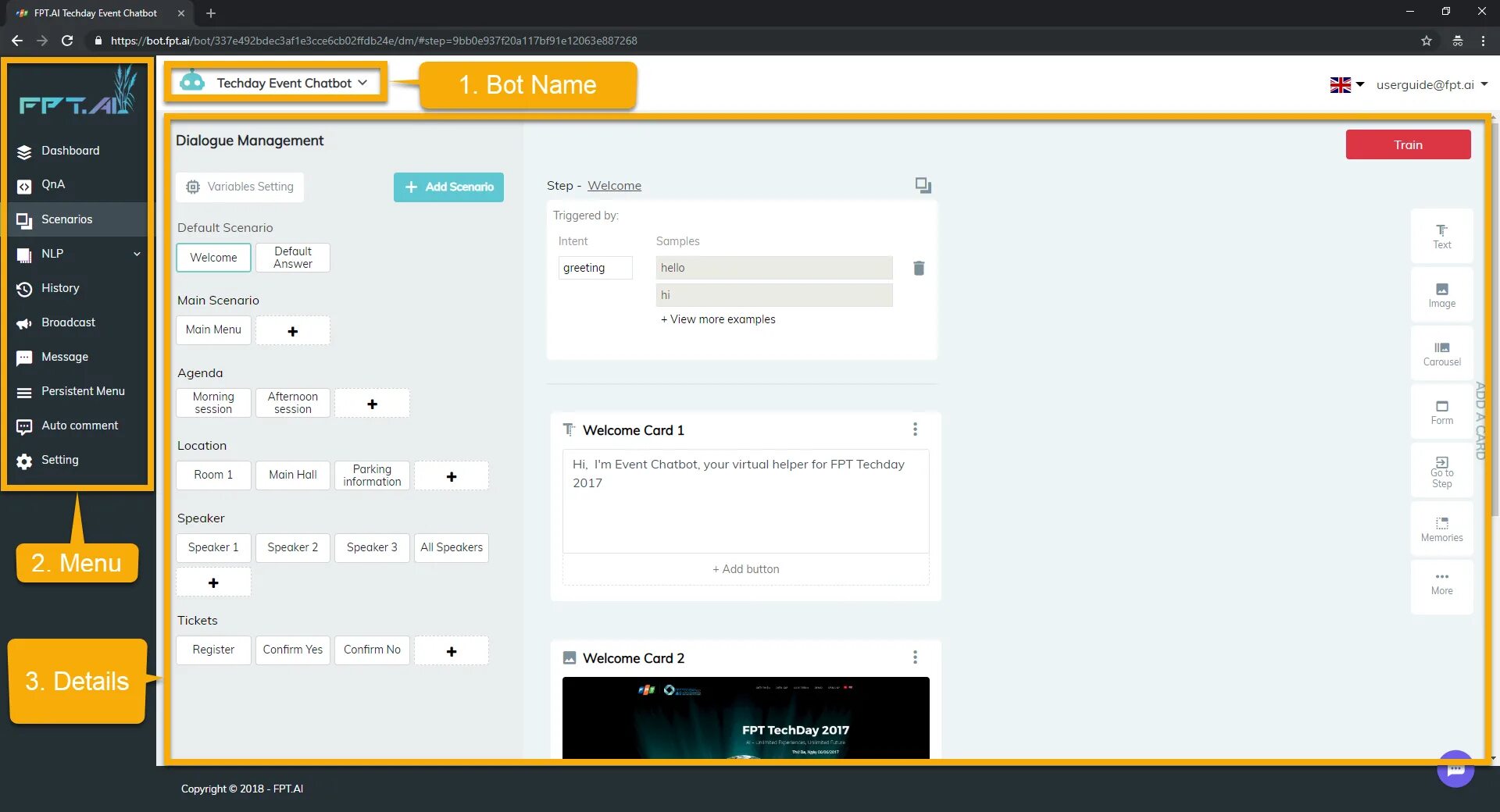Open the Morning session step

click(x=213, y=403)
